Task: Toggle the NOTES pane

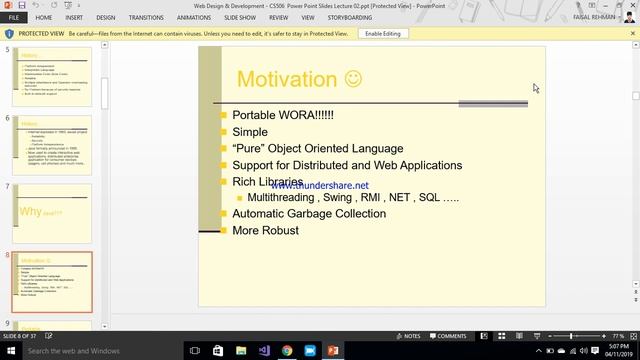Action: [408, 336]
